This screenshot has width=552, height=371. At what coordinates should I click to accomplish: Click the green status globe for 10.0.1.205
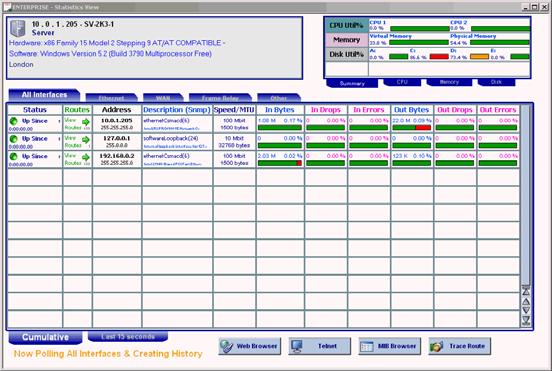[13, 121]
